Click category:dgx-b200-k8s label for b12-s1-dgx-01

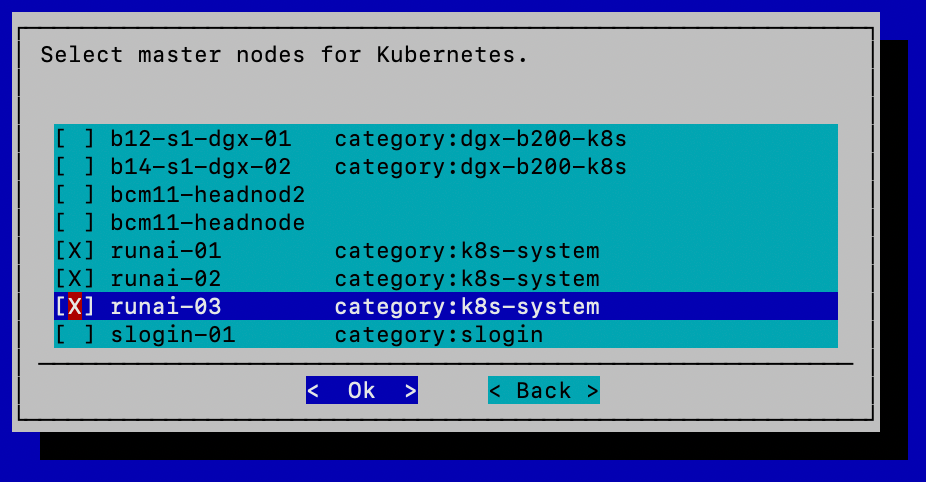pyautogui.click(x=480, y=138)
